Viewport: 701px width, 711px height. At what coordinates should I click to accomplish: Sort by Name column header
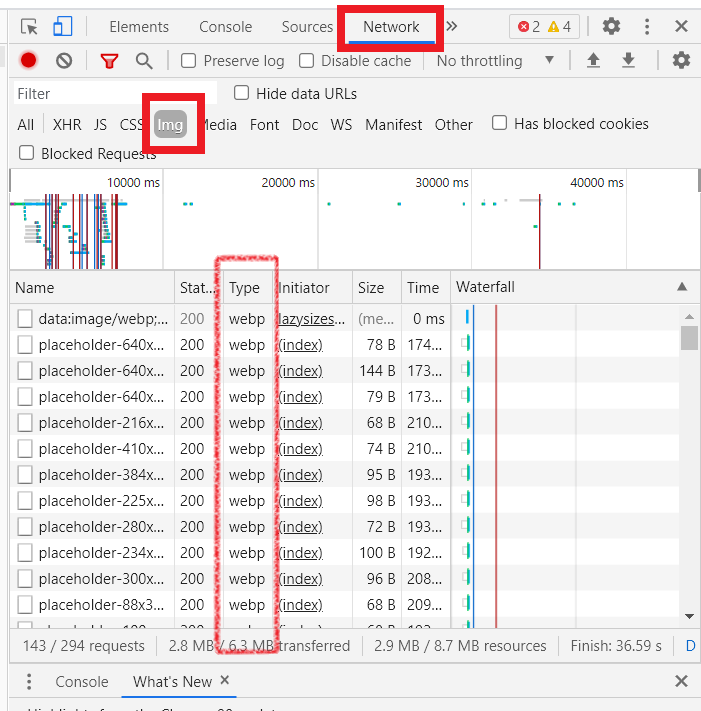tap(92, 287)
